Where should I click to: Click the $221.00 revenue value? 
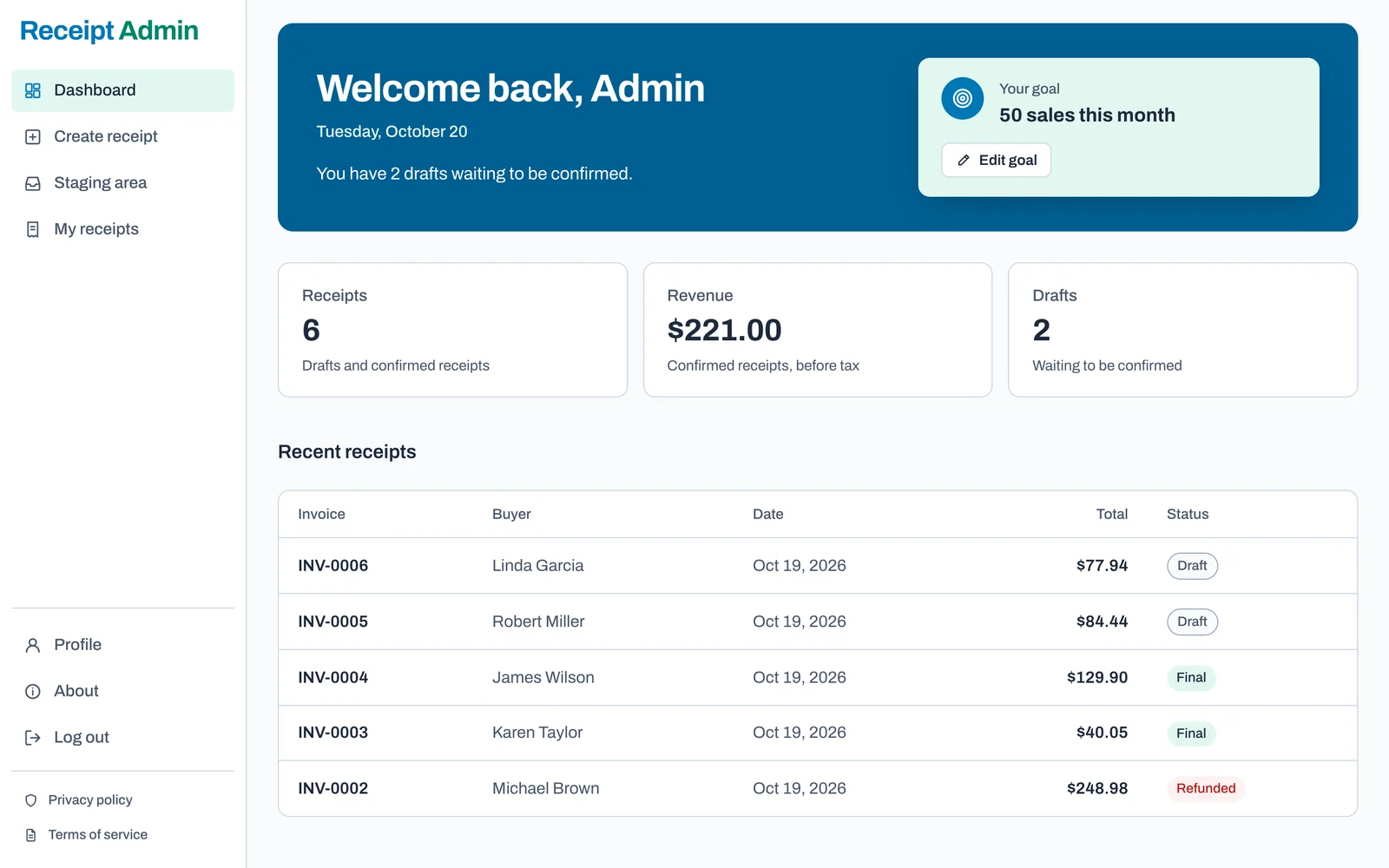[x=725, y=331]
